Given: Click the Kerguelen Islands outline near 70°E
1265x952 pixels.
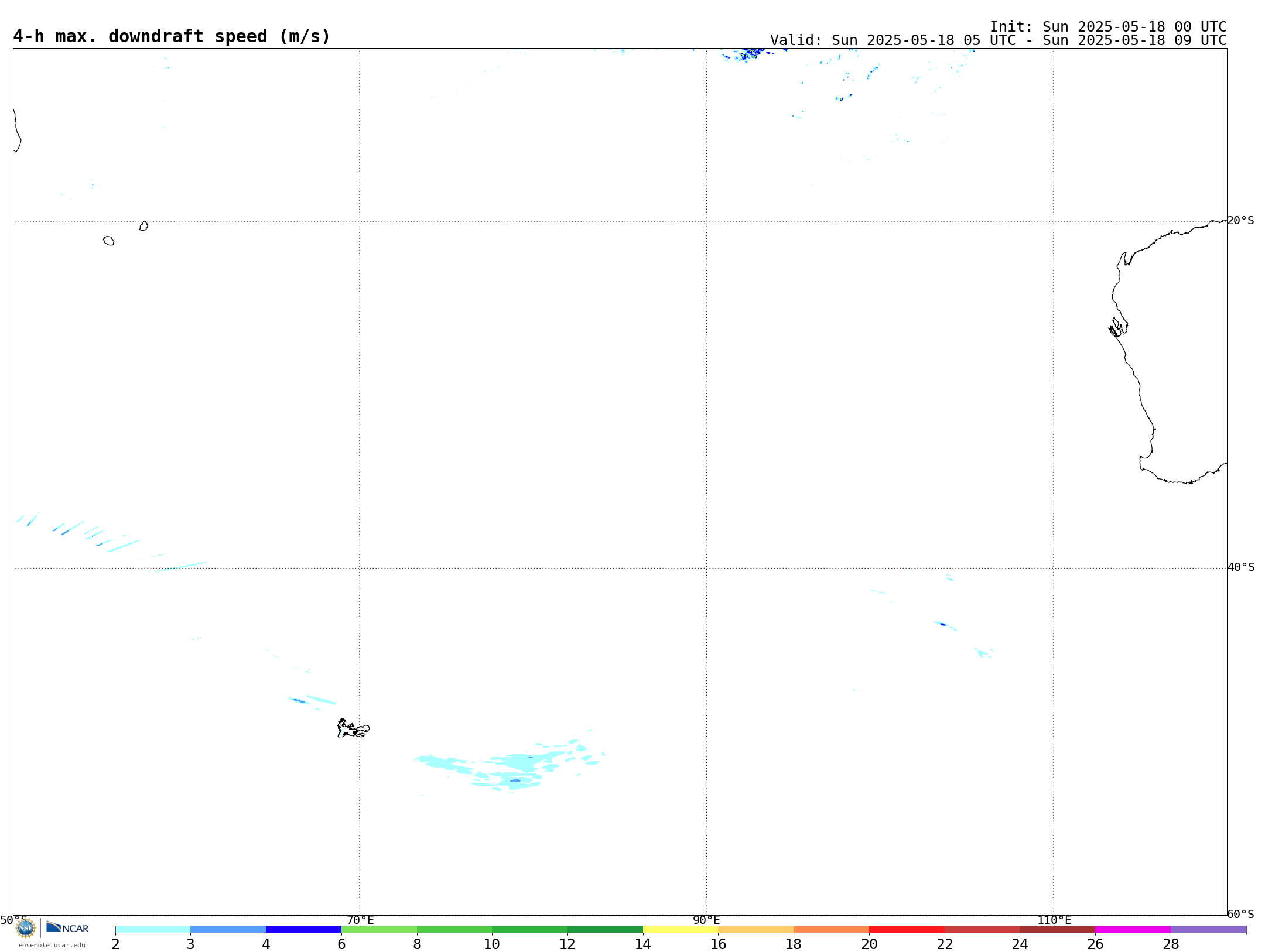Looking at the screenshot, I should point(353,728).
